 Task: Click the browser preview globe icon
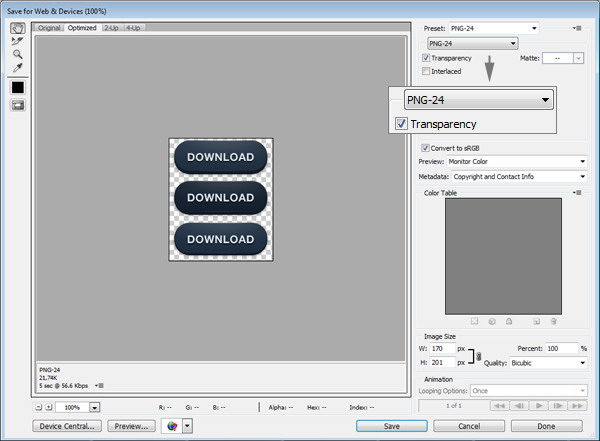[172, 426]
